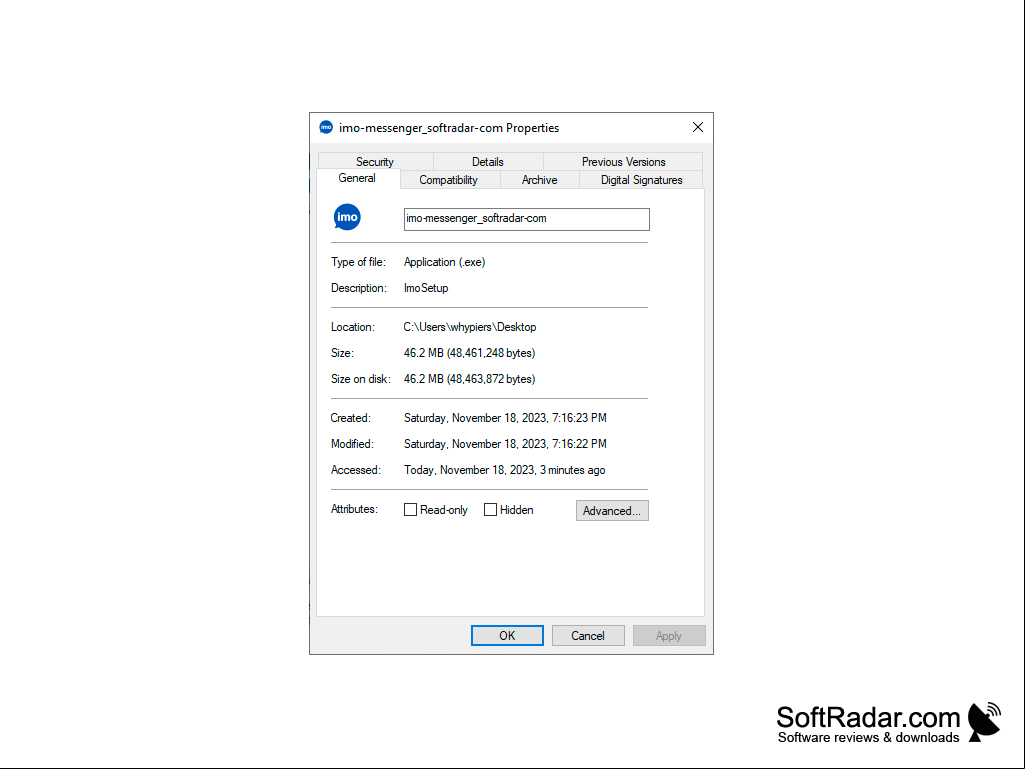The height and width of the screenshot is (769, 1025).
Task: Click the Created date ending 7:16:23 PM
Action: [x=505, y=418]
